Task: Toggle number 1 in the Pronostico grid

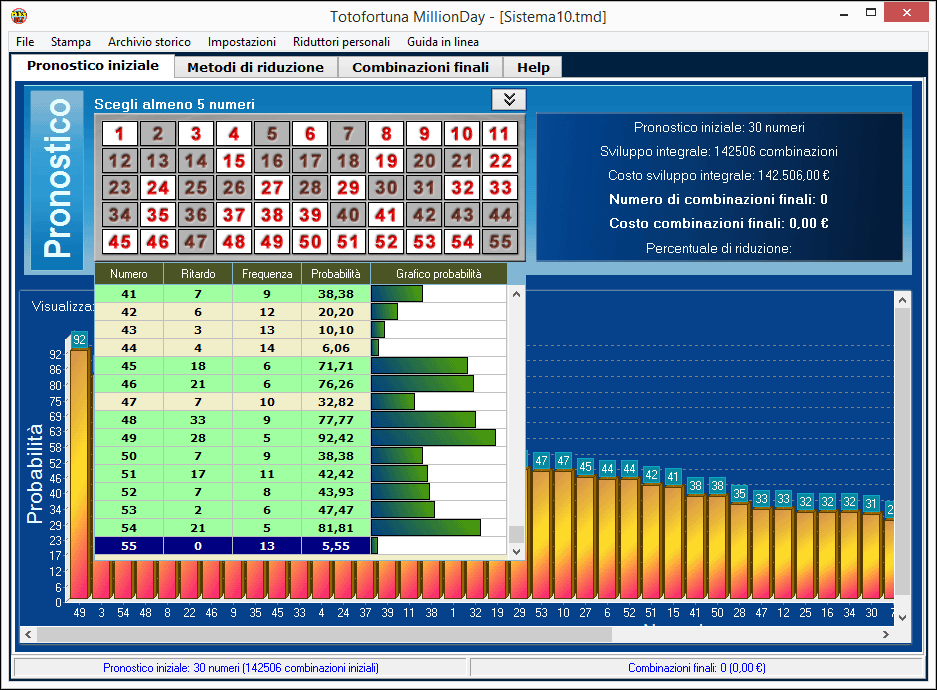Action: point(119,134)
